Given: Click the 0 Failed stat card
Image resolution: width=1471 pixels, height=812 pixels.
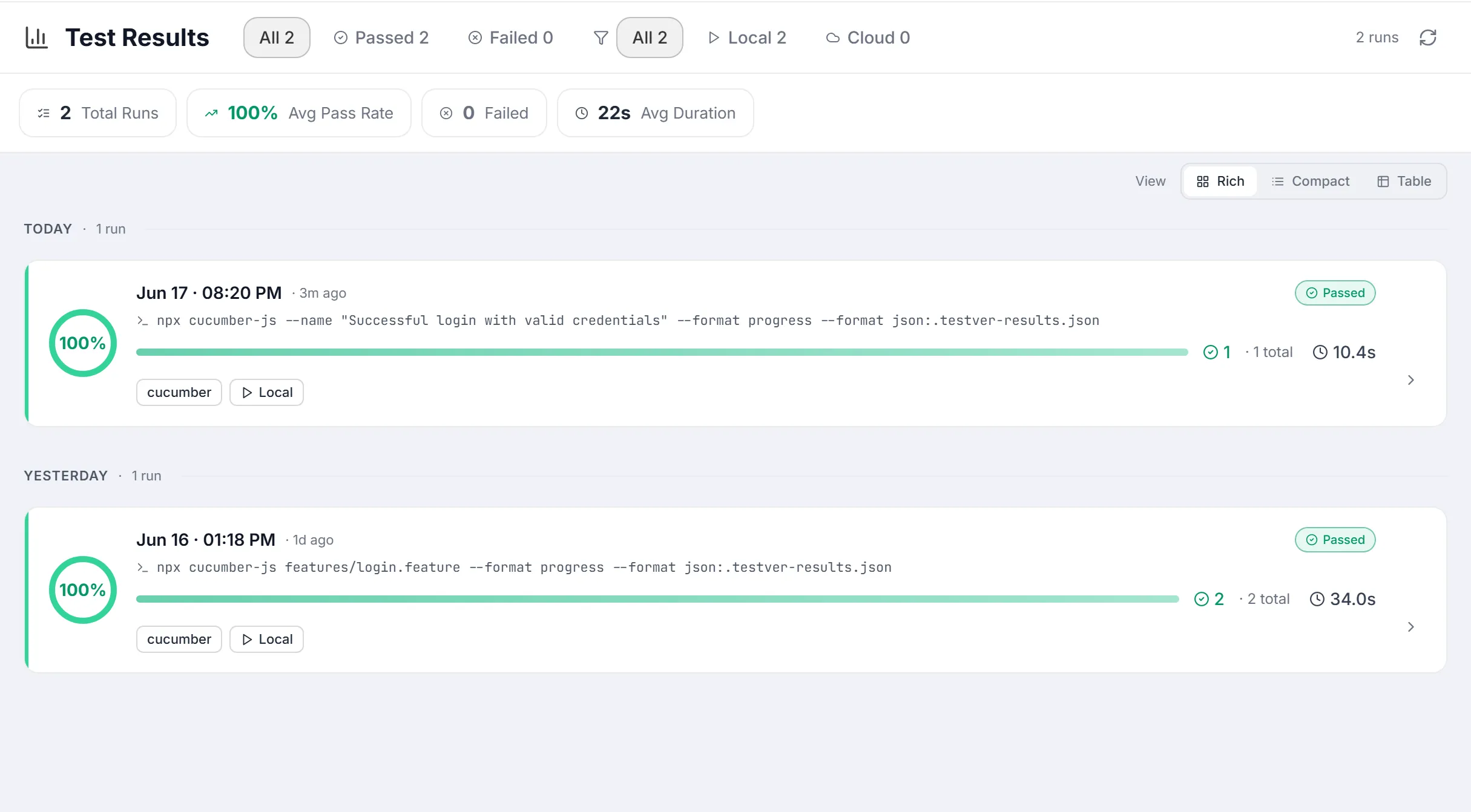Looking at the screenshot, I should [484, 113].
